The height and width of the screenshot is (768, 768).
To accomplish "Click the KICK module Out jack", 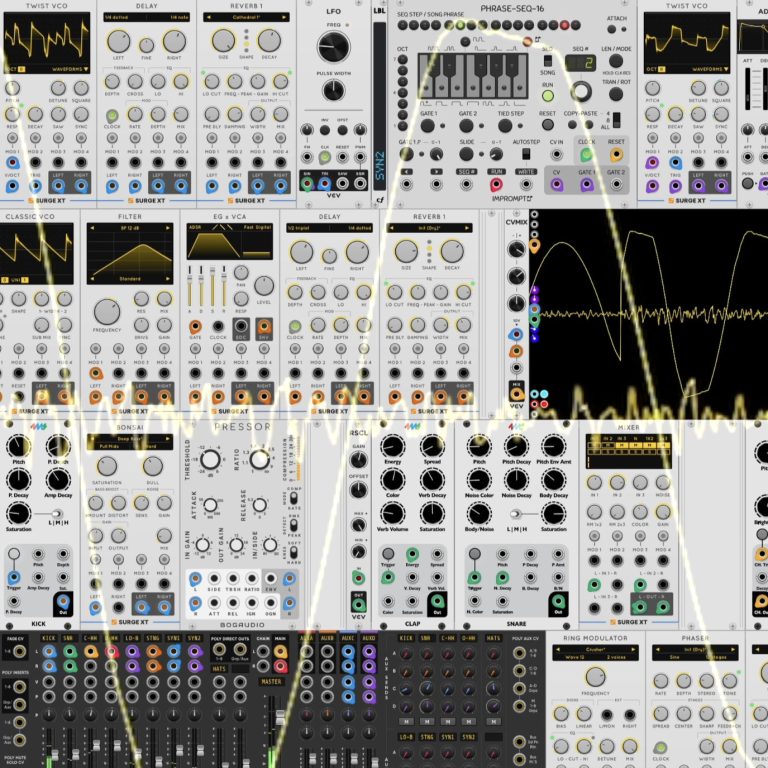I will (x=63, y=601).
